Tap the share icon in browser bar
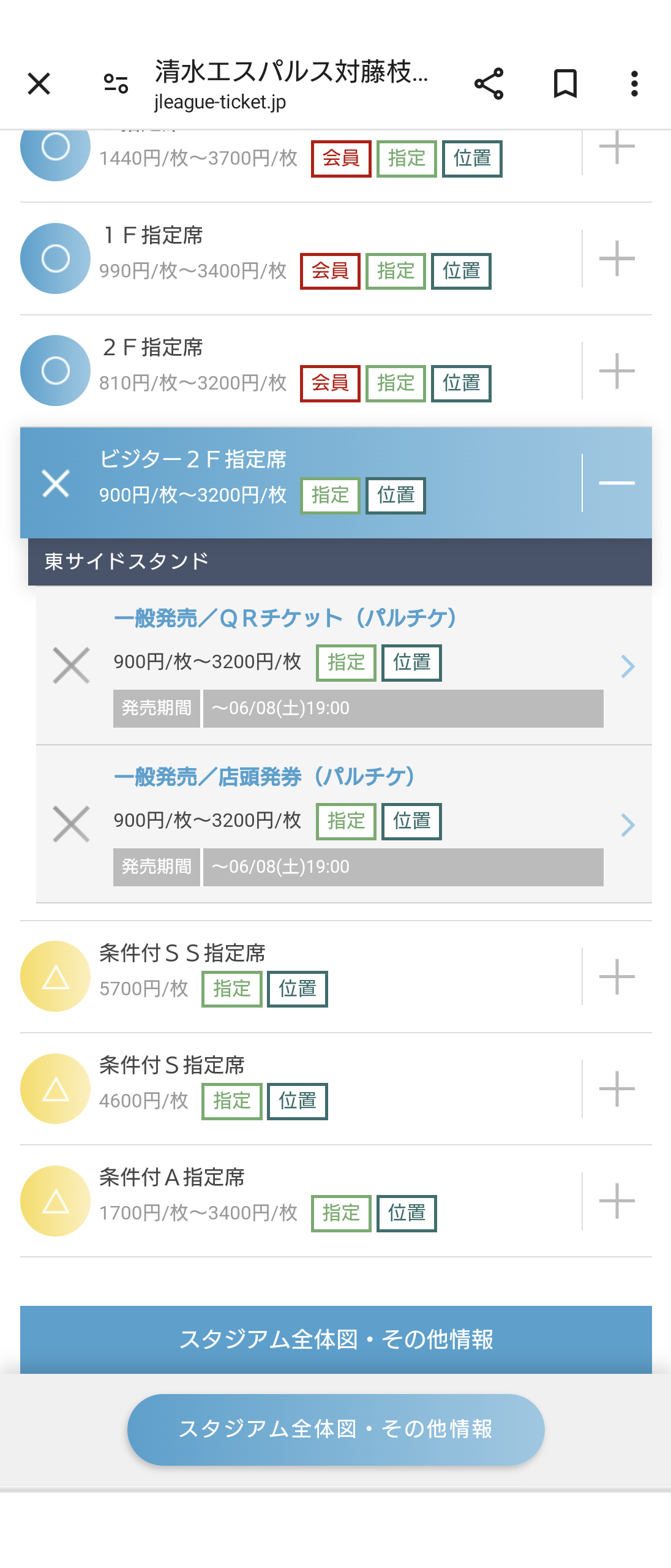This screenshot has height=1568, width=671. coord(489,84)
